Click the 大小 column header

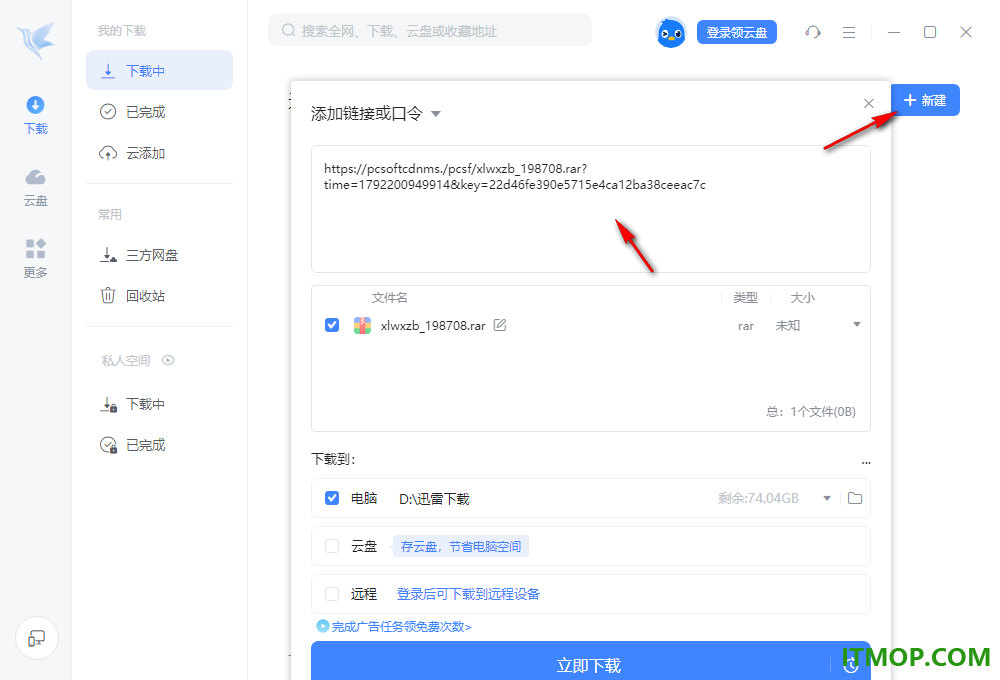pyautogui.click(x=802, y=298)
